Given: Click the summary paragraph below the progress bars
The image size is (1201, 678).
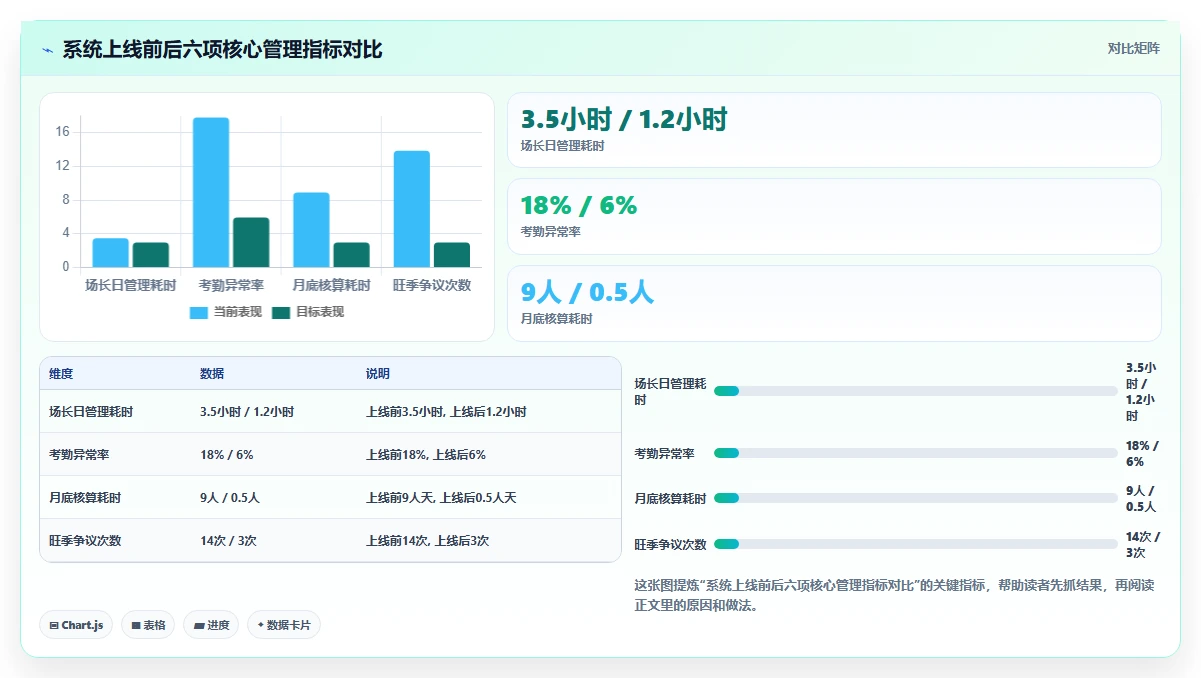Looking at the screenshot, I should click(895, 595).
